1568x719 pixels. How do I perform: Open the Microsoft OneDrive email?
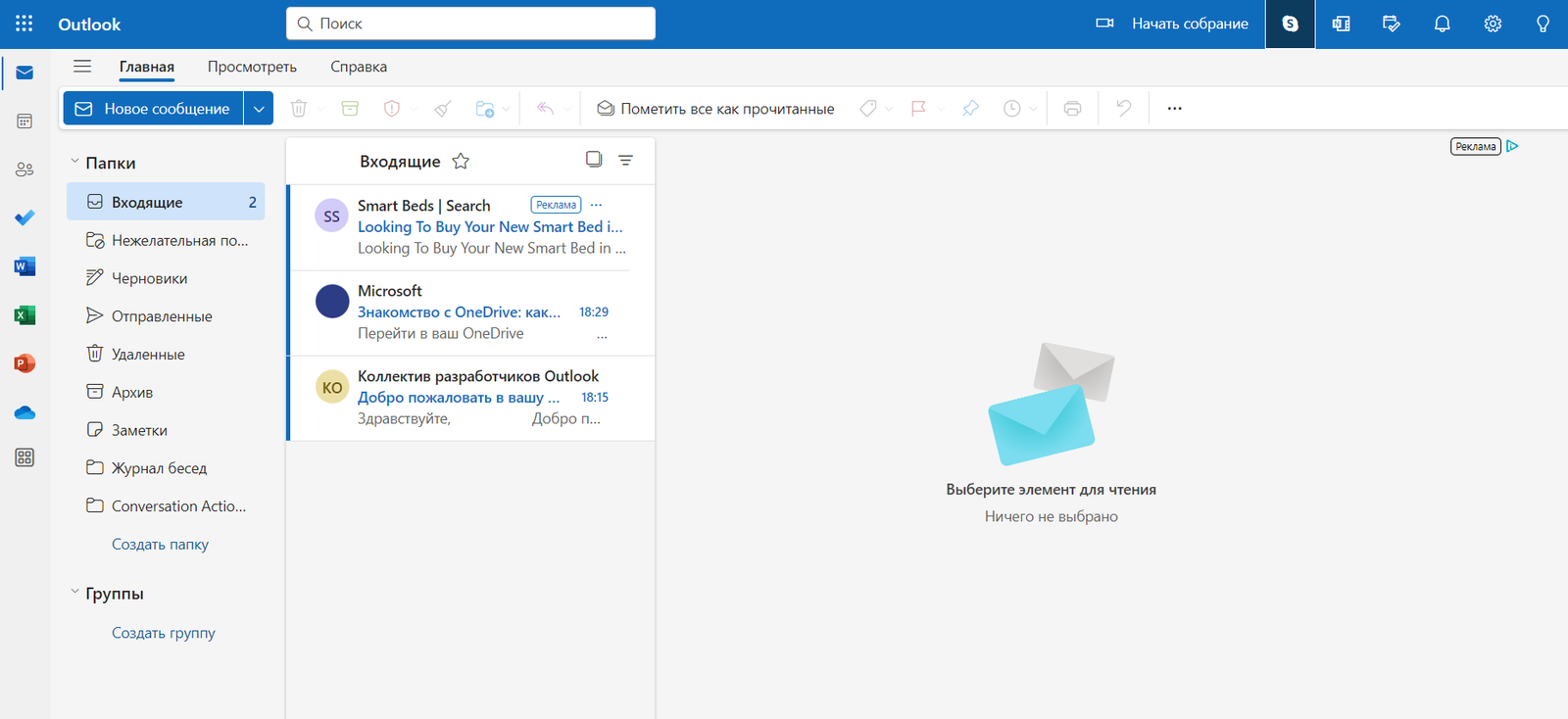pos(471,312)
